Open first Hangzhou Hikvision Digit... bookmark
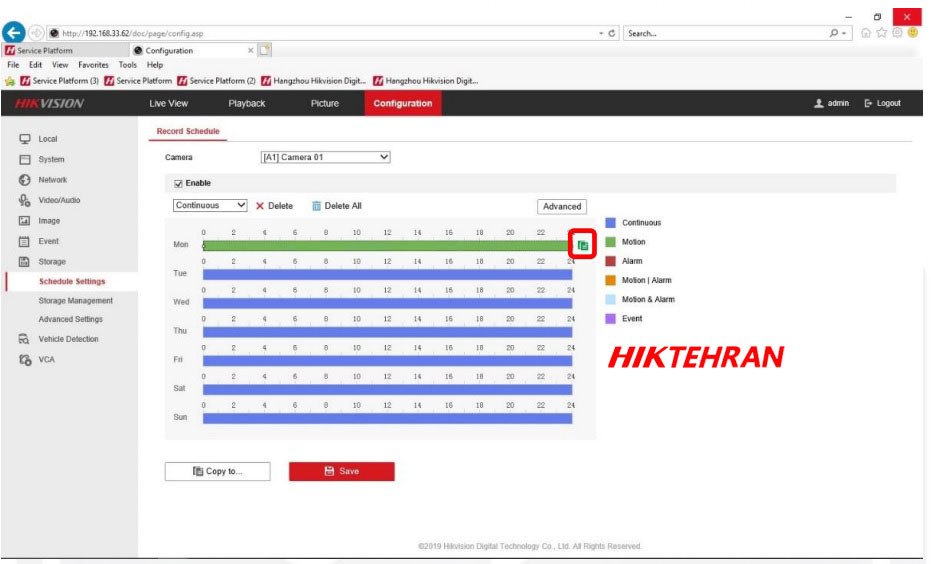The height and width of the screenshot is (564, 931). pos(314,81)
